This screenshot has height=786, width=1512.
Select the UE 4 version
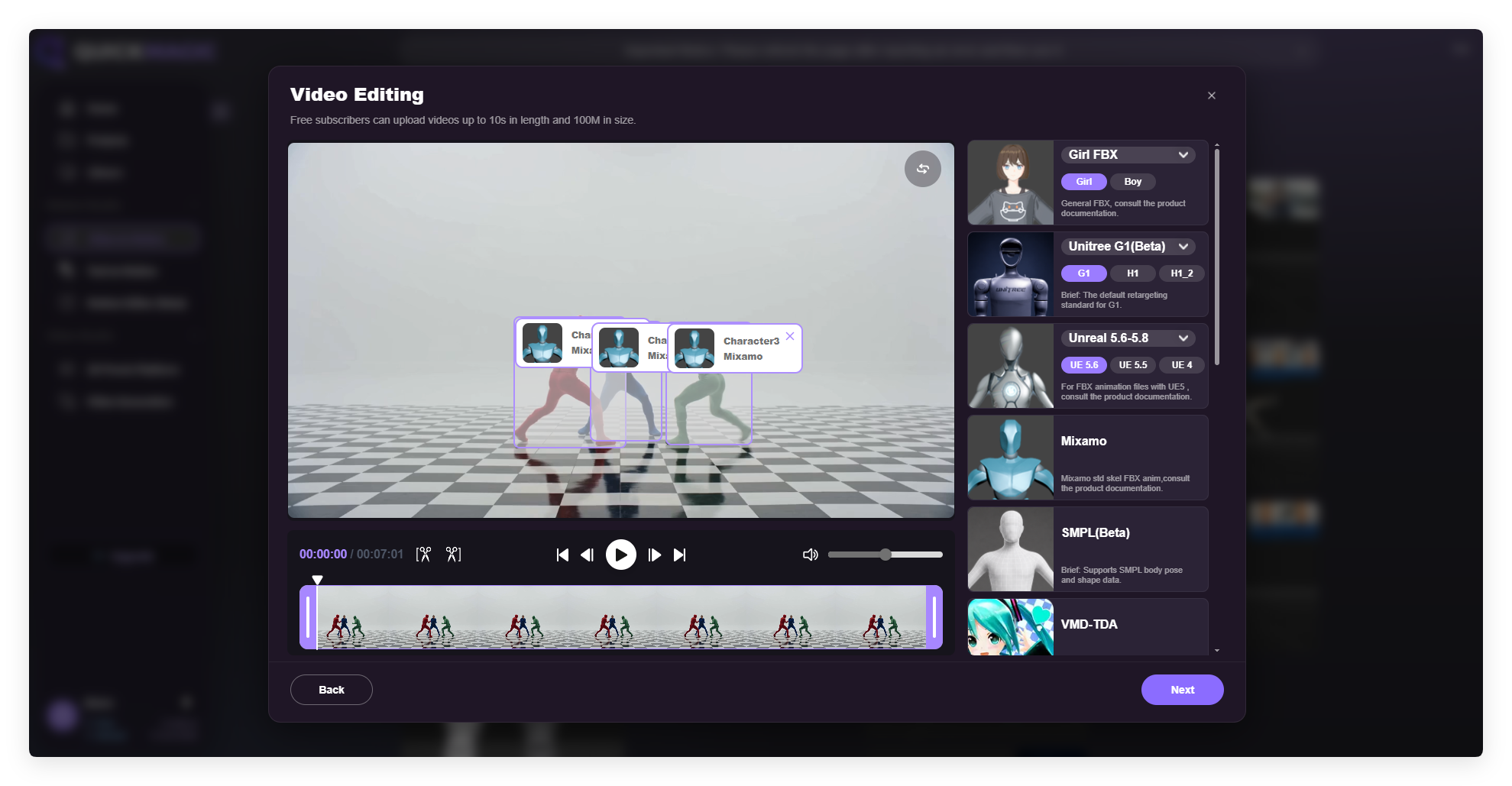[1181, 365]
